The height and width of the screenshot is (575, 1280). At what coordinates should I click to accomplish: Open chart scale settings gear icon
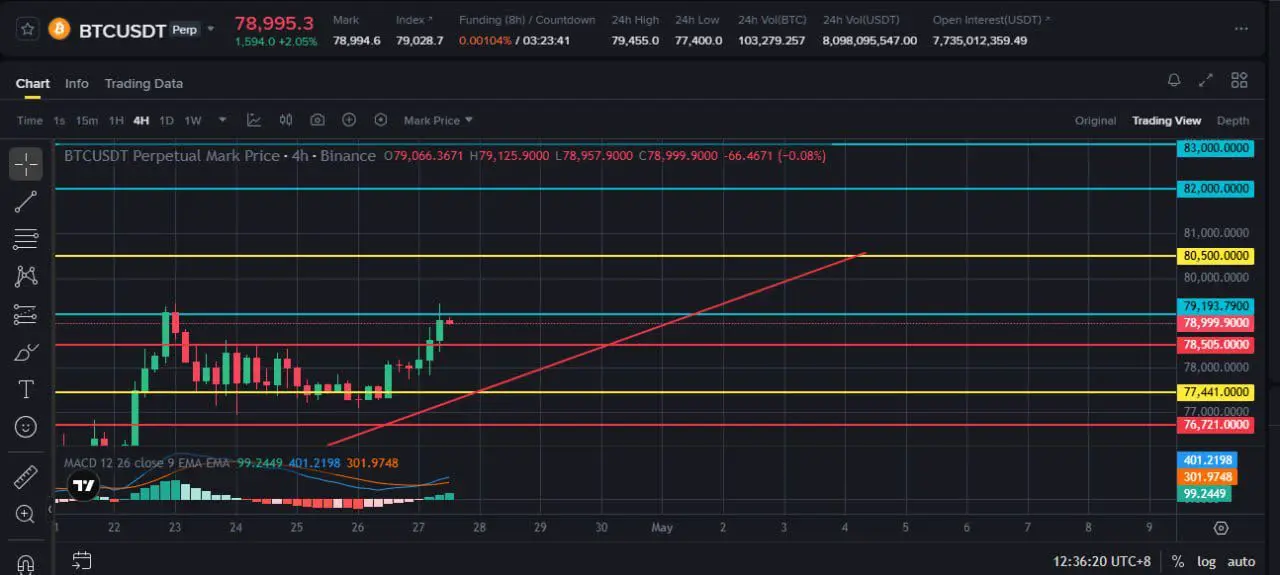1220,527
